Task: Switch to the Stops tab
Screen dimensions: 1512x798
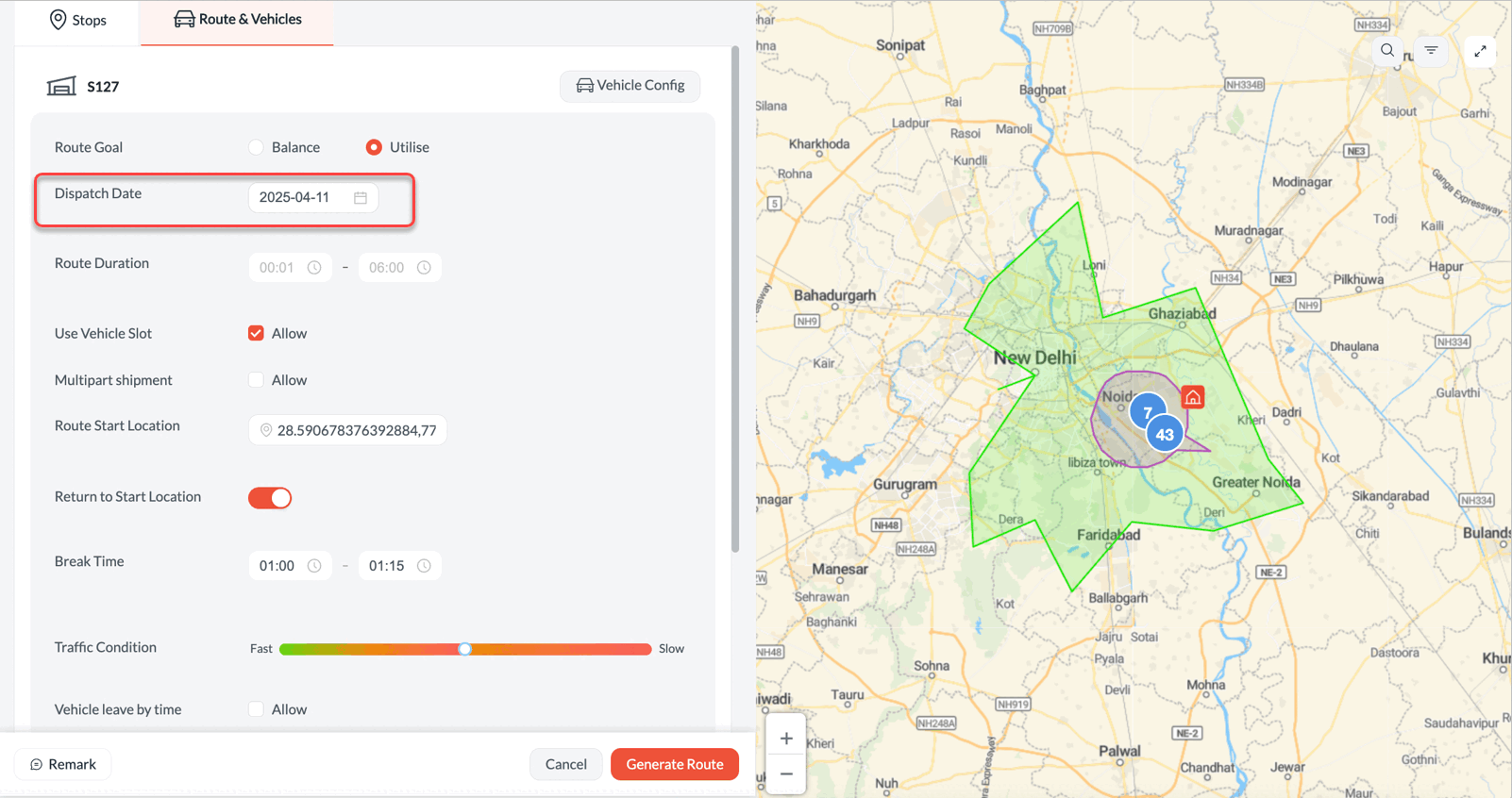Action: pos(77,20)
